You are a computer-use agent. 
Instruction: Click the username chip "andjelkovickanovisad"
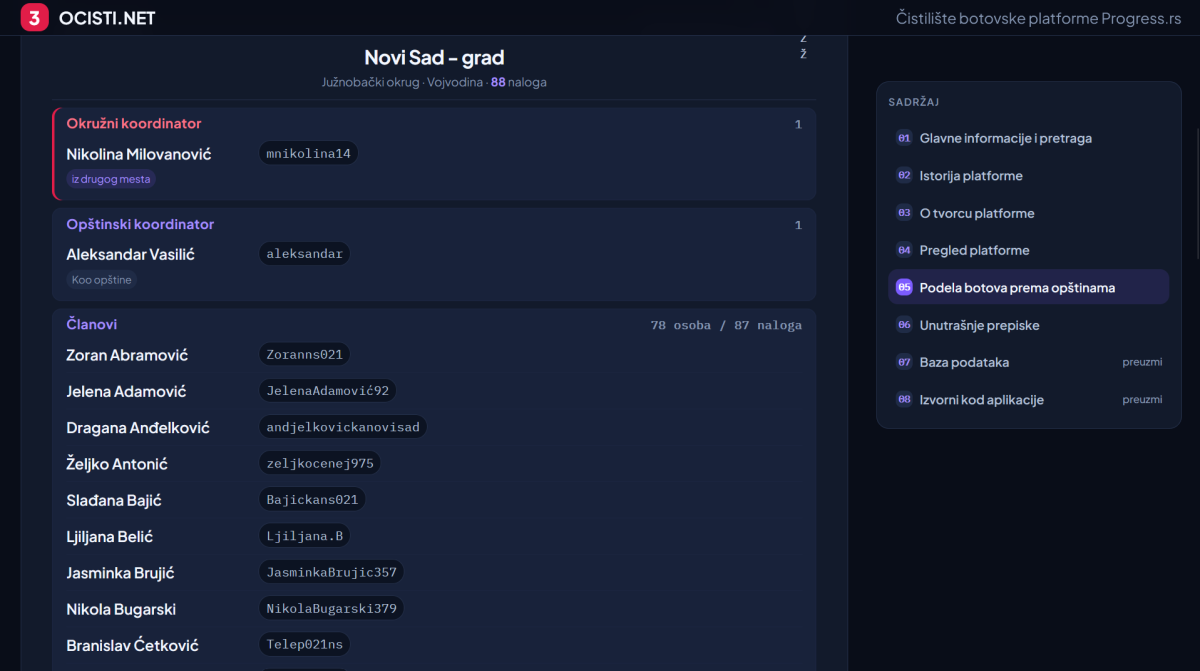pos(343,427)
